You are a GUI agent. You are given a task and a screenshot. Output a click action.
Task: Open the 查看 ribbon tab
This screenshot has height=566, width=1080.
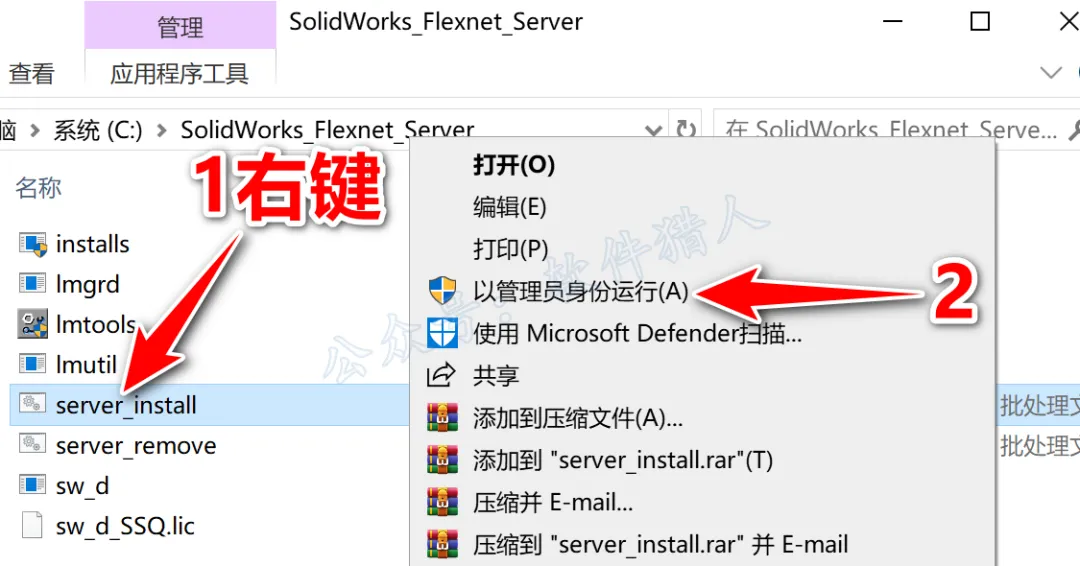[x=32, y=74]
